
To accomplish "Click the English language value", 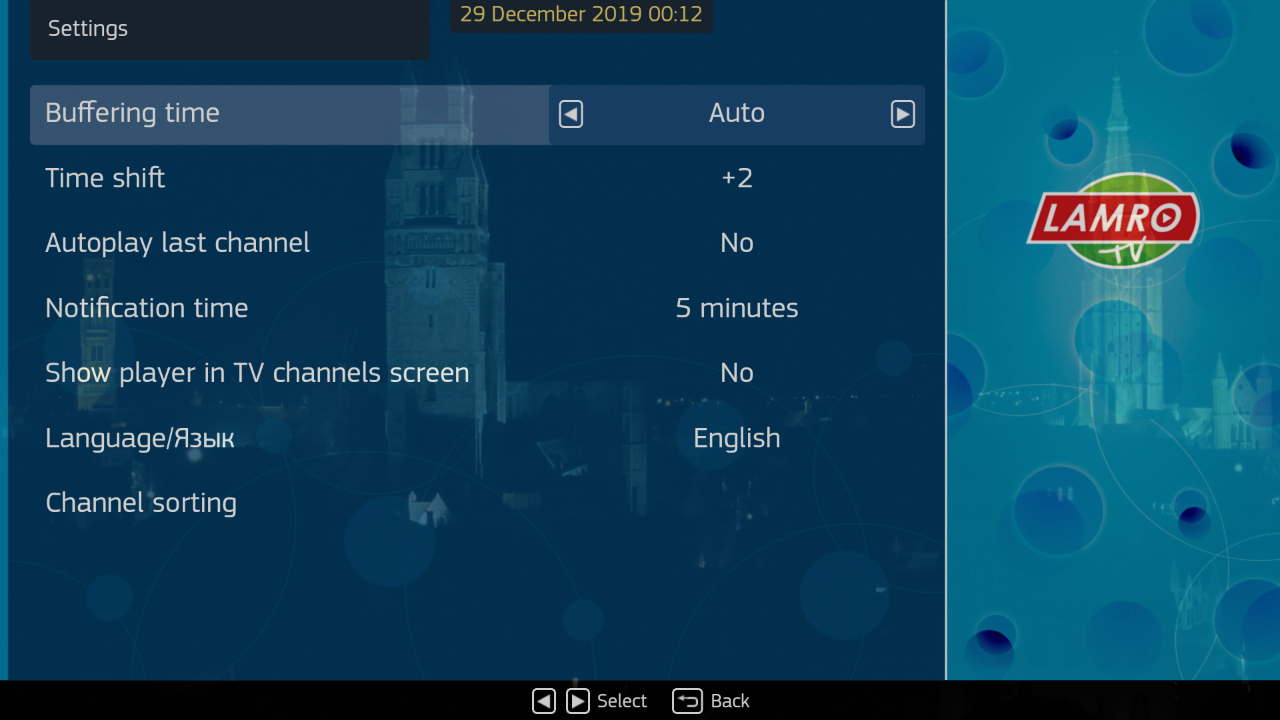I will (x=737, y=438).
